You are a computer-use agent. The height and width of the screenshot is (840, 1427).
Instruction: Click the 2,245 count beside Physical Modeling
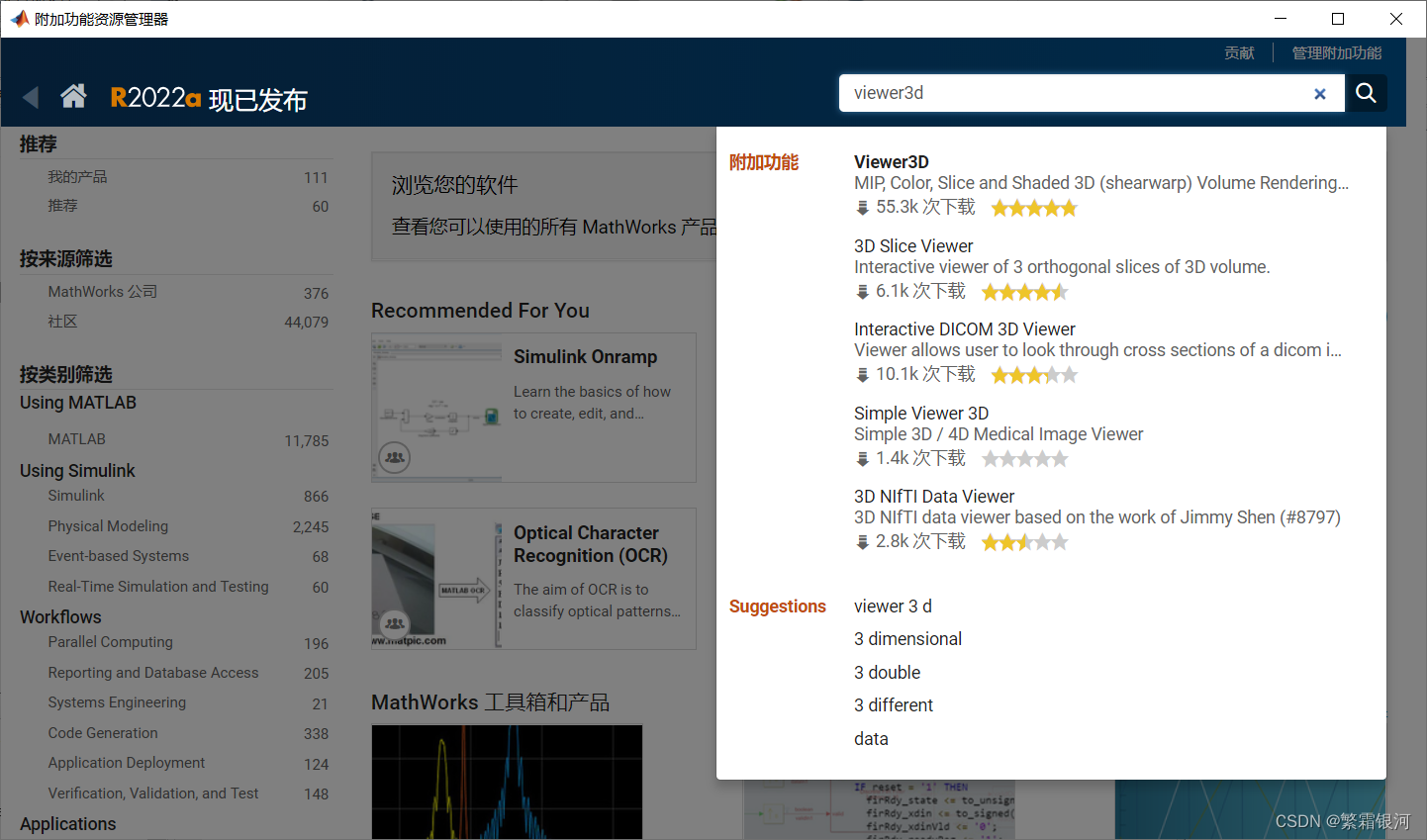311,527
